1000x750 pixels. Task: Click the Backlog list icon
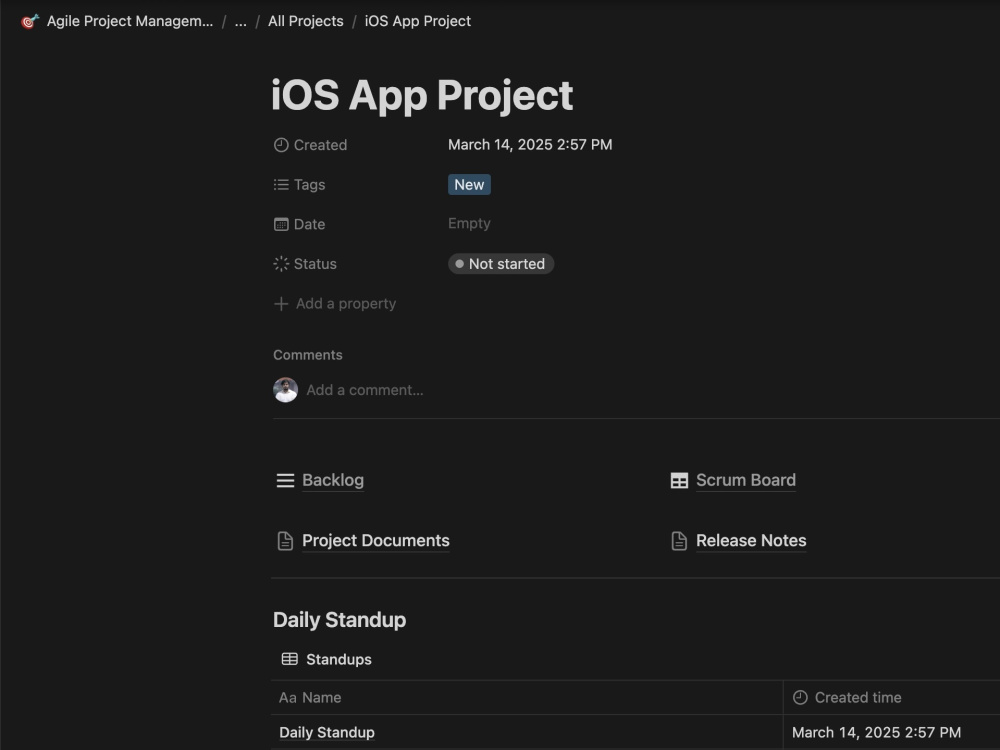point(285,480)
